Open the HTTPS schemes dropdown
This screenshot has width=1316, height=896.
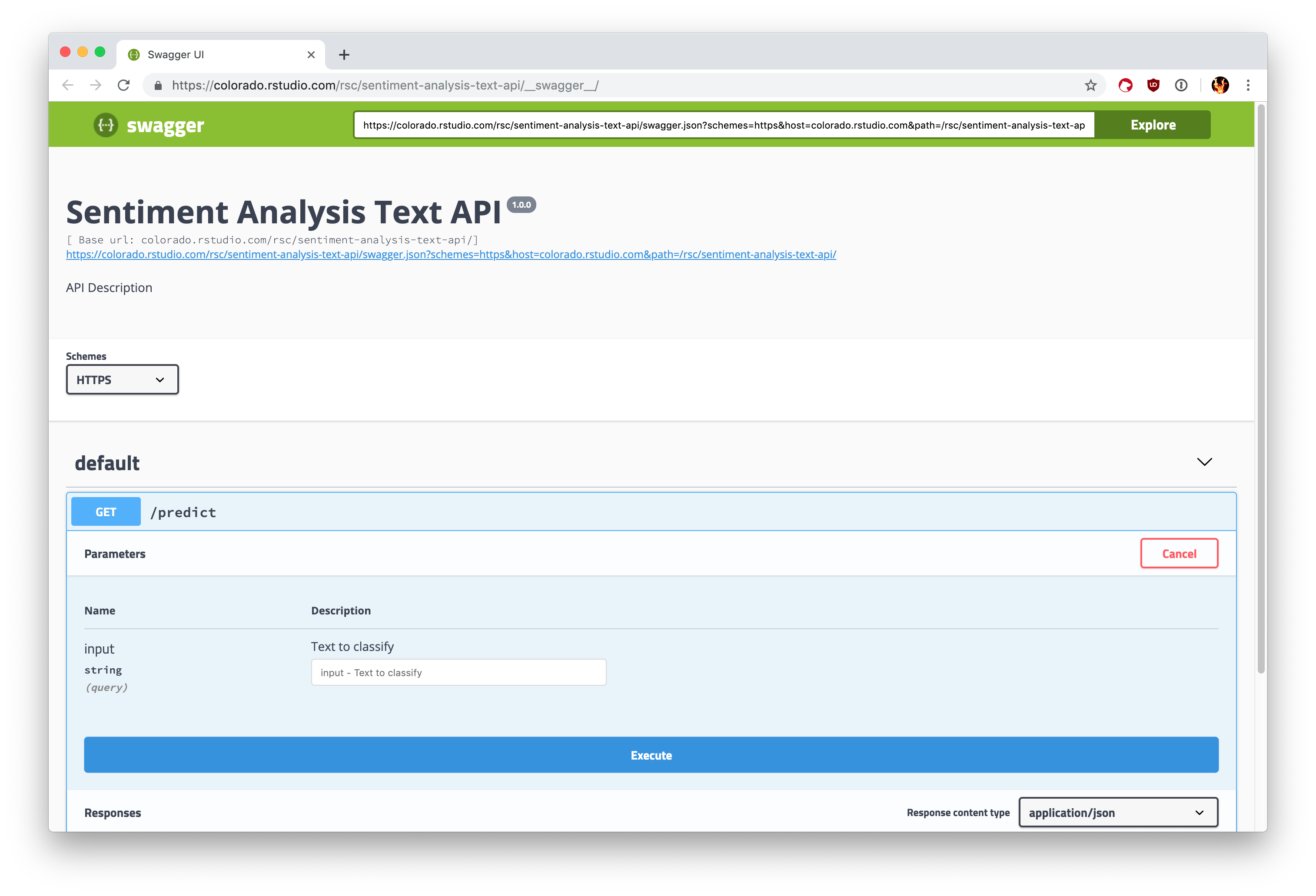[122, 379]
